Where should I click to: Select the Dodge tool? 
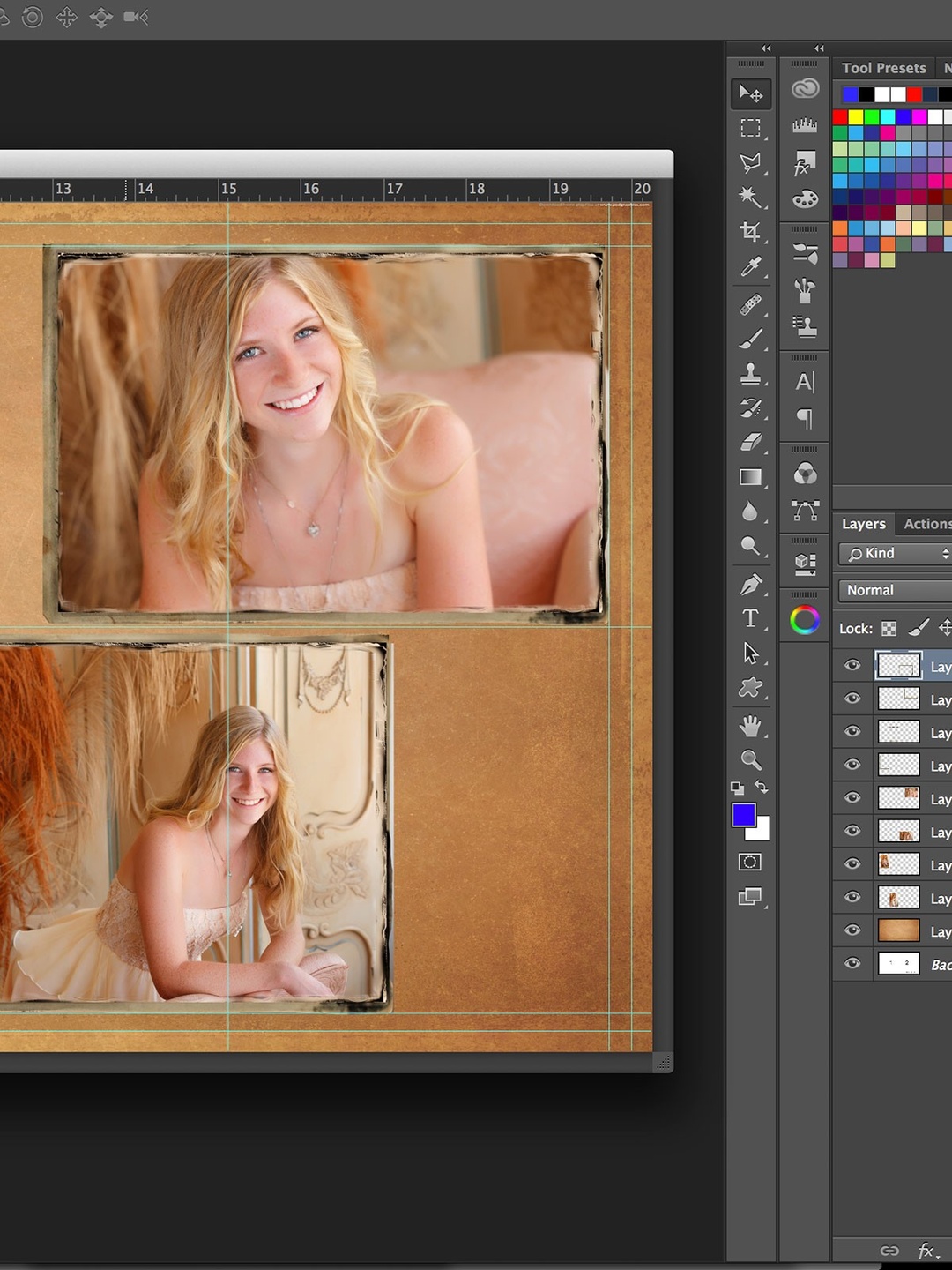751,546
